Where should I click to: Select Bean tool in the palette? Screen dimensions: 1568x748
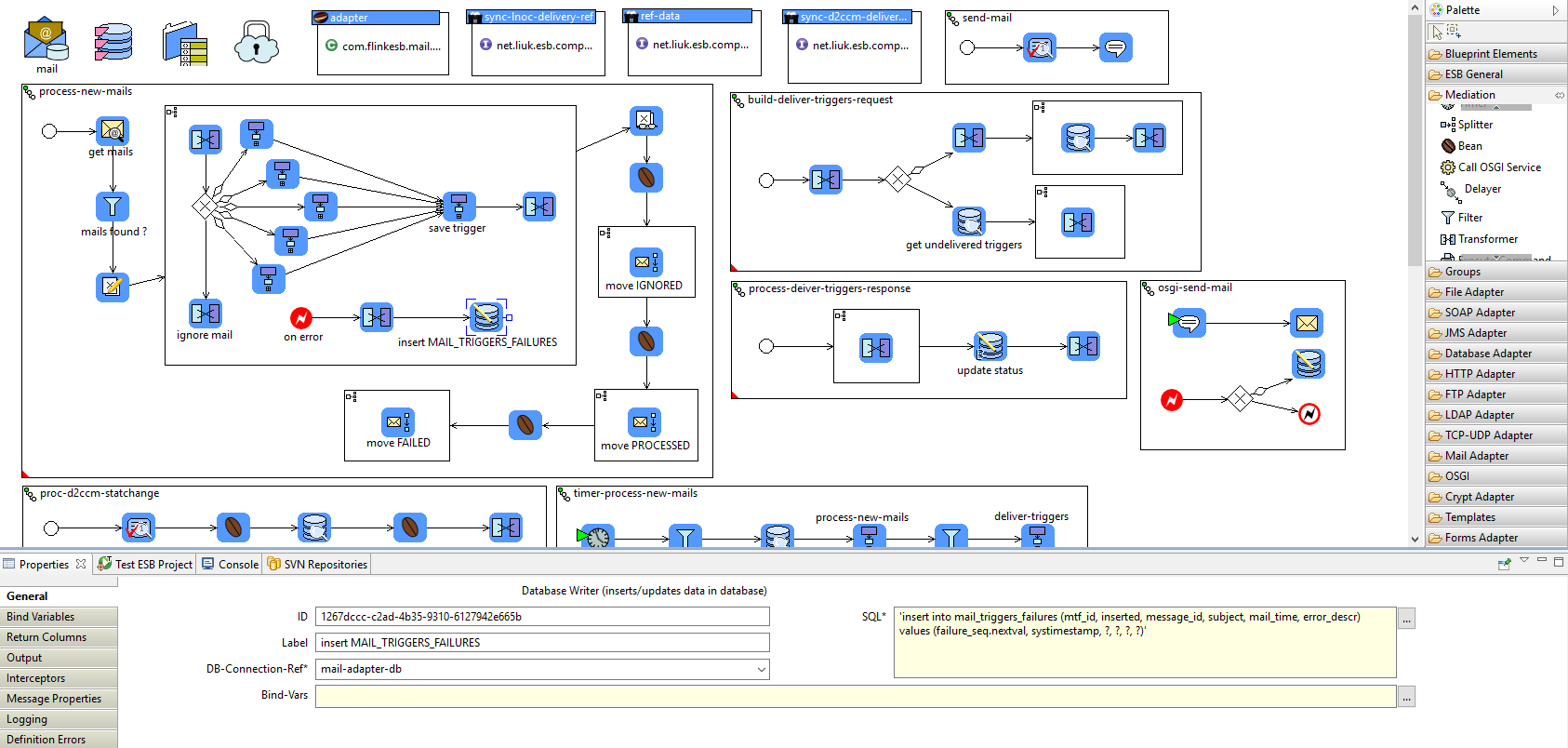(1469, 146)
